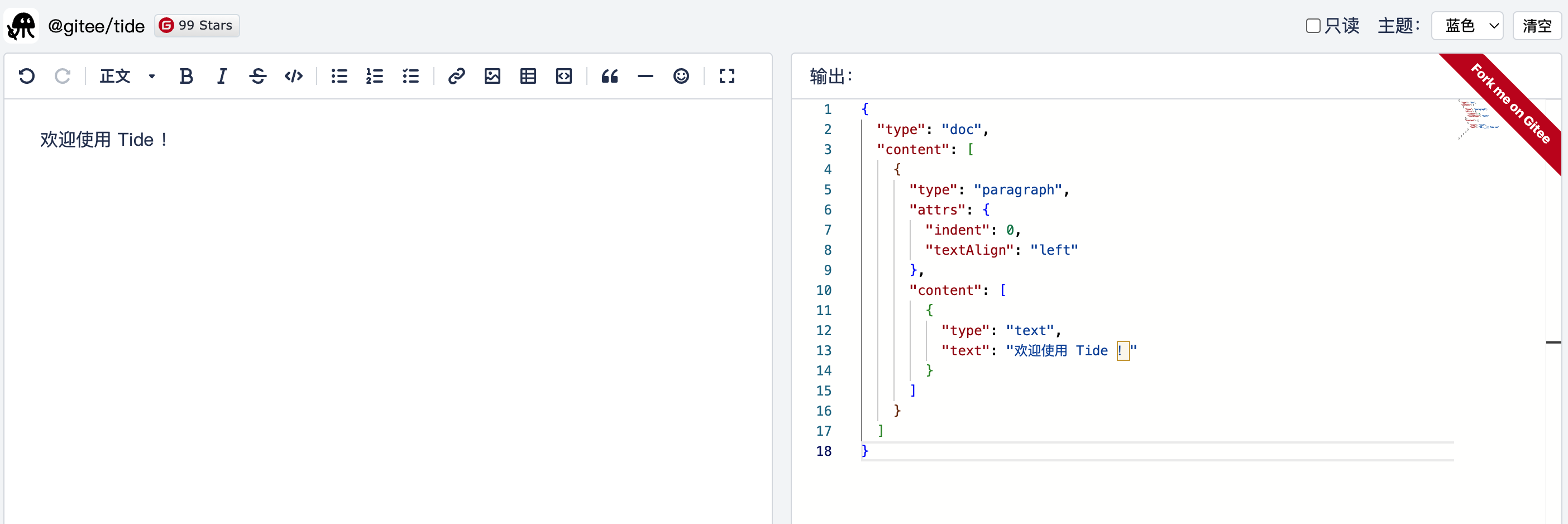The image size is (1568, 524).
Task: Click the 欢迎使用 Tide string in JSON output
Action: pos(1072,351)
